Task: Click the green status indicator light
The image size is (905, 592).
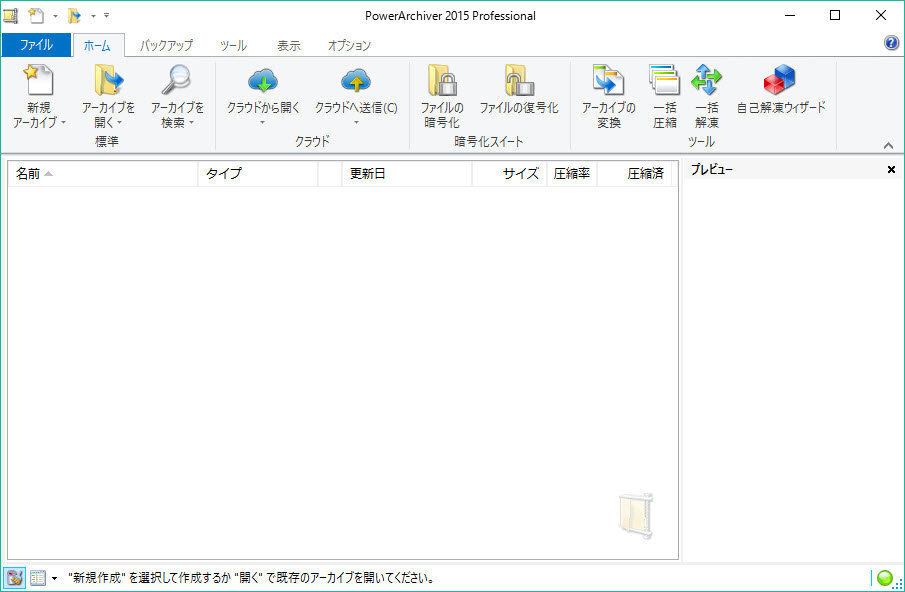Action: coord(884,577)
